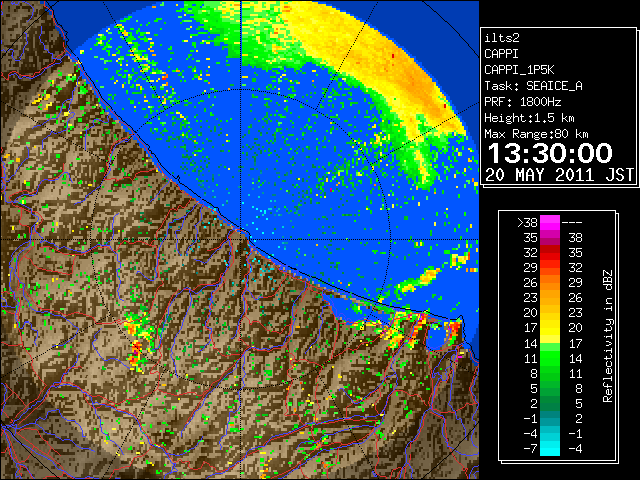Click the time stamp '13:30:00'
The image size is (640, 480).
tap(550, 153)
